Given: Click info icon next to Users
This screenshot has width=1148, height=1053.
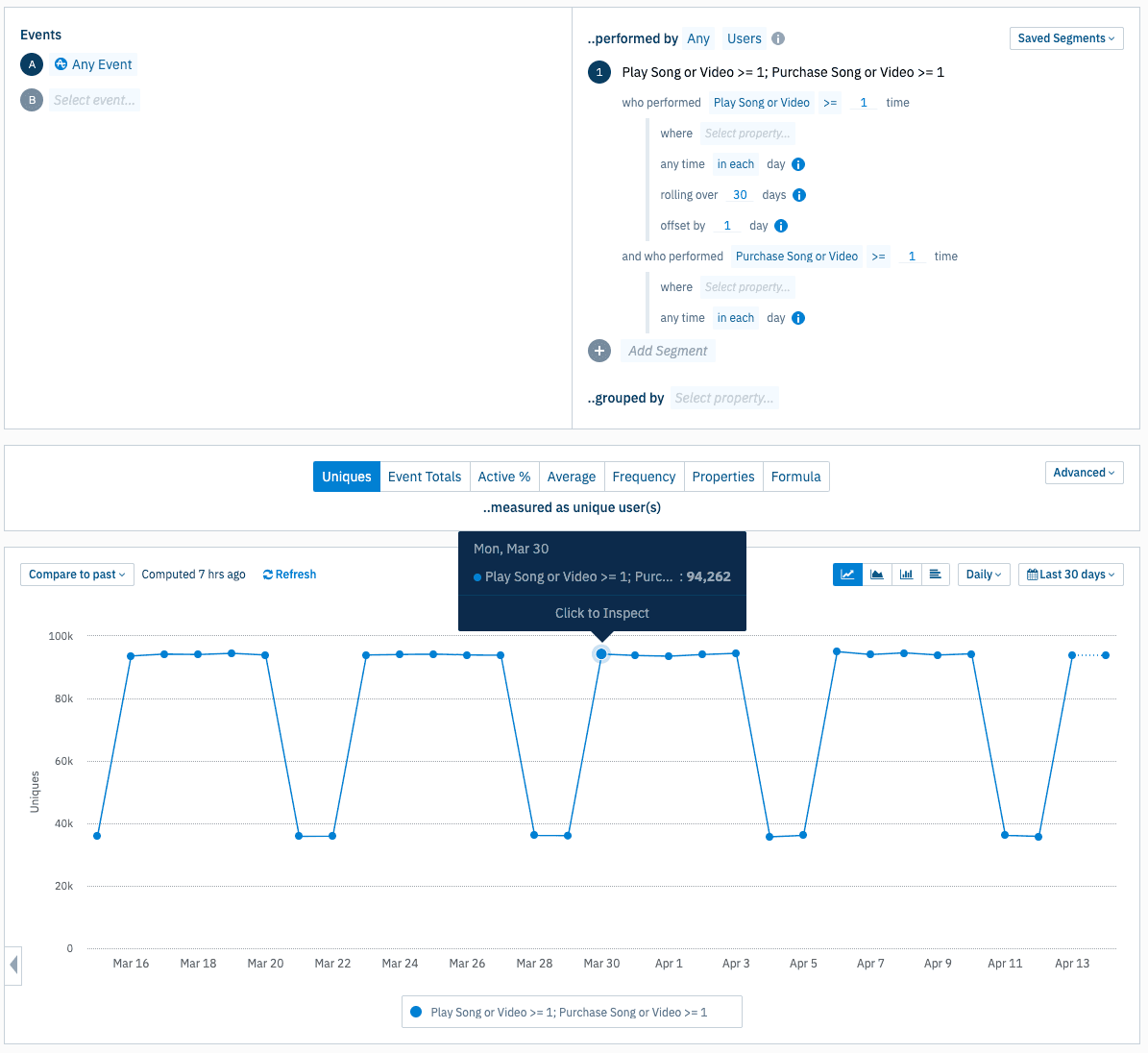Looking at the screenshot, I should [778, 38].
